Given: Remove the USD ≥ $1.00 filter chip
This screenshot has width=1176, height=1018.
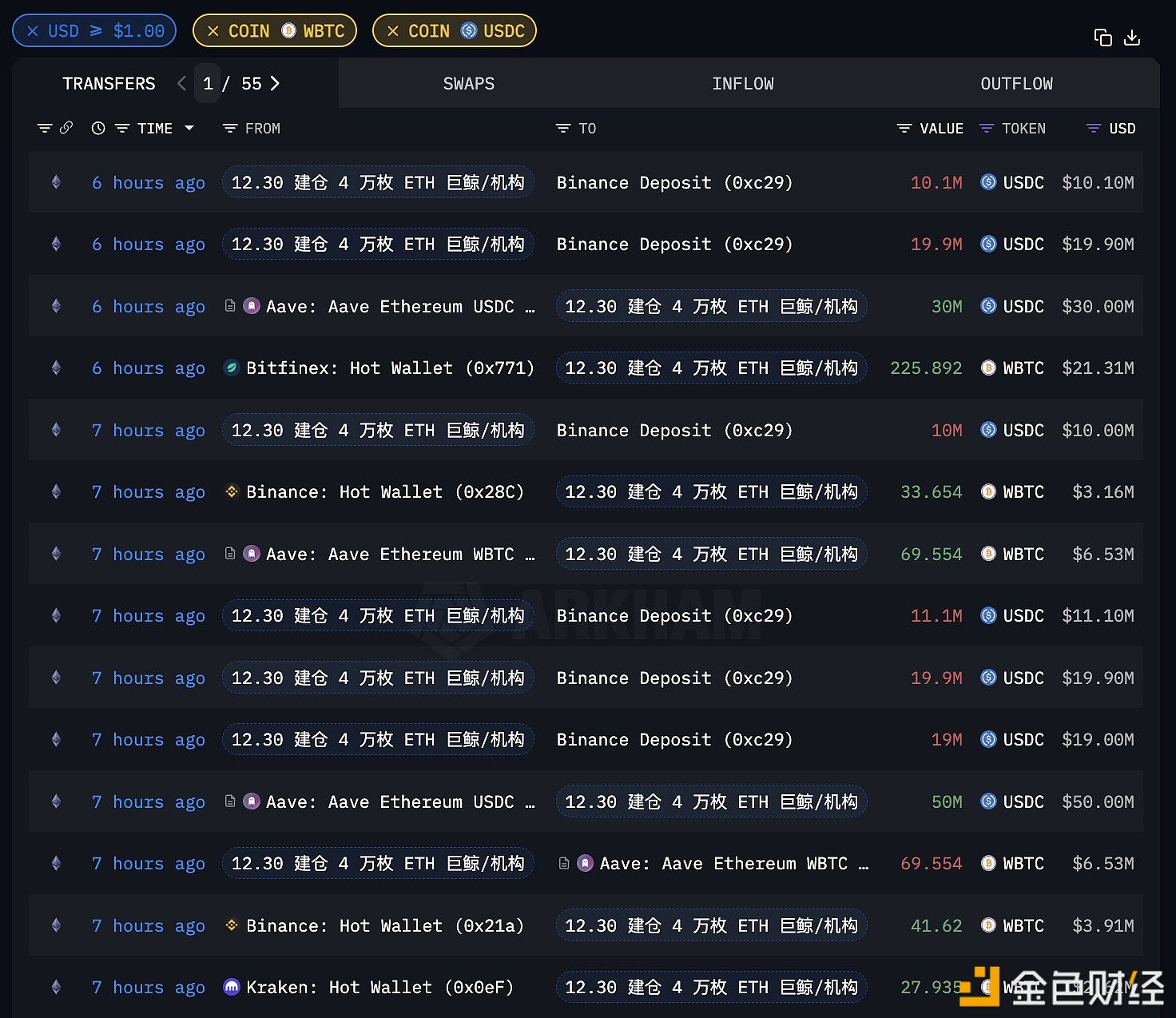Looking at the screenshot, I should tap(33, 31).
